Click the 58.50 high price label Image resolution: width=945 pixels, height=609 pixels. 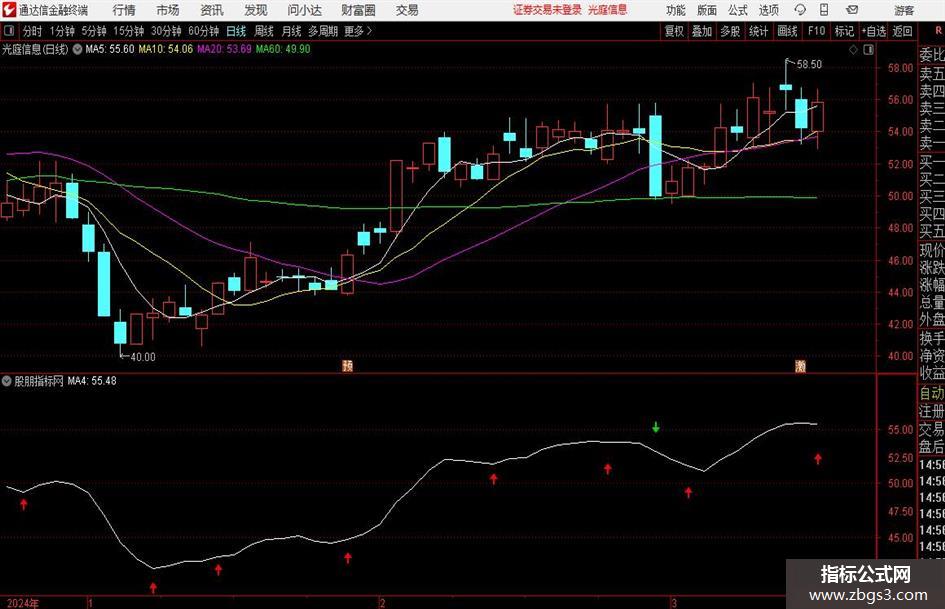[x=809, y=64]
